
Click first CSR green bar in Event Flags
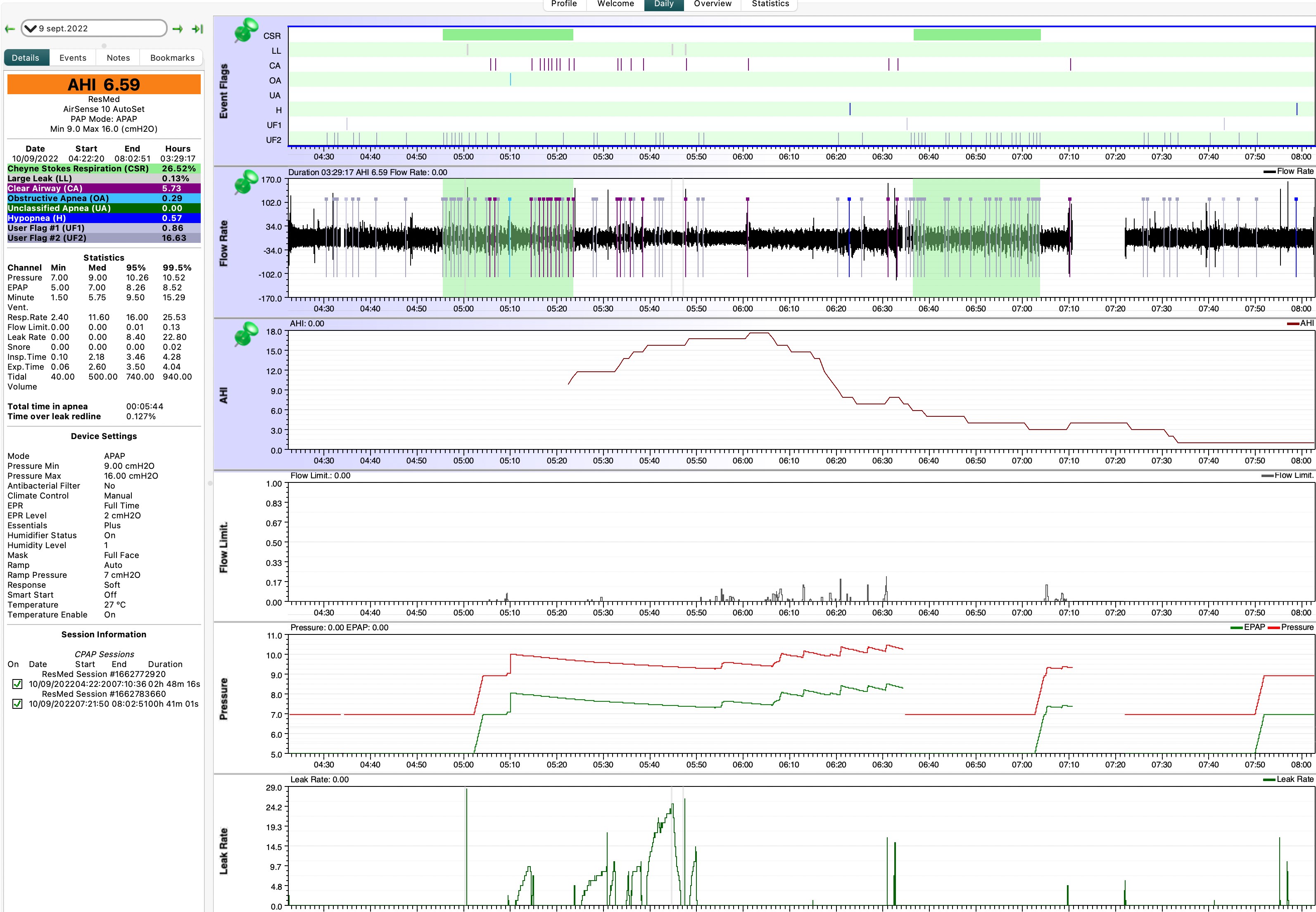(x=507, y=35)
